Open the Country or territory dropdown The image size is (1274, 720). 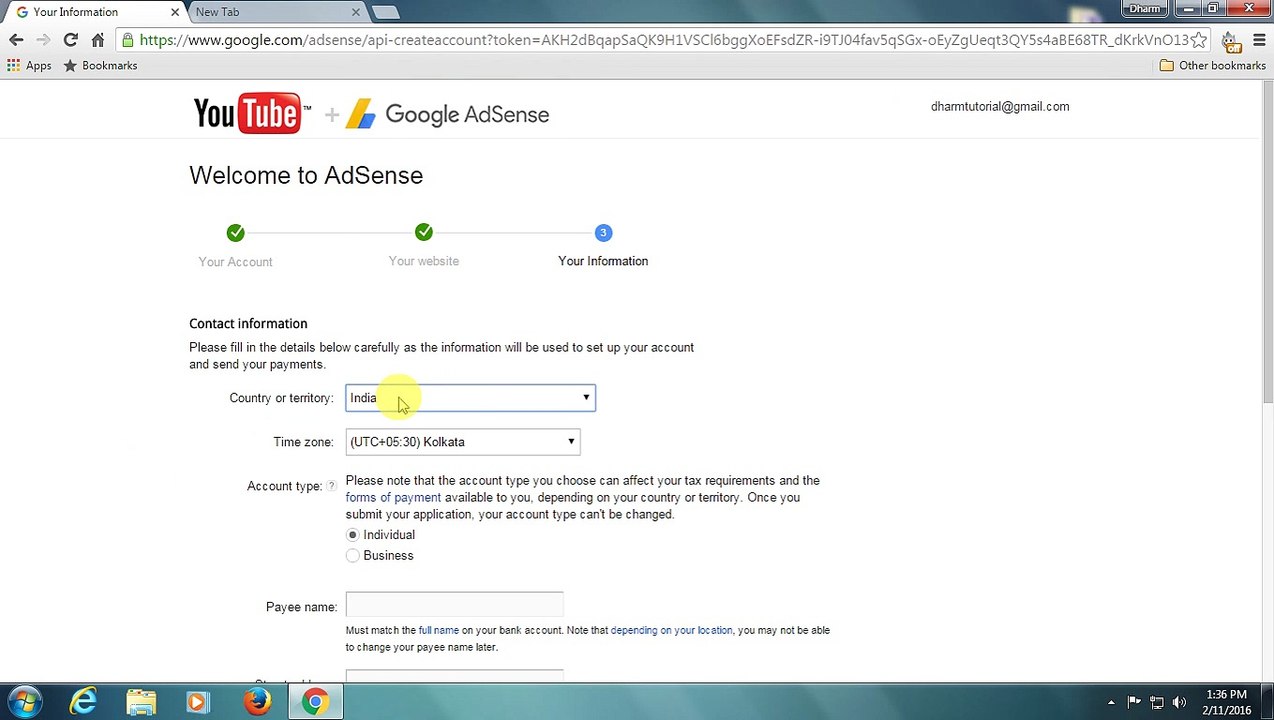coord(470,398)
